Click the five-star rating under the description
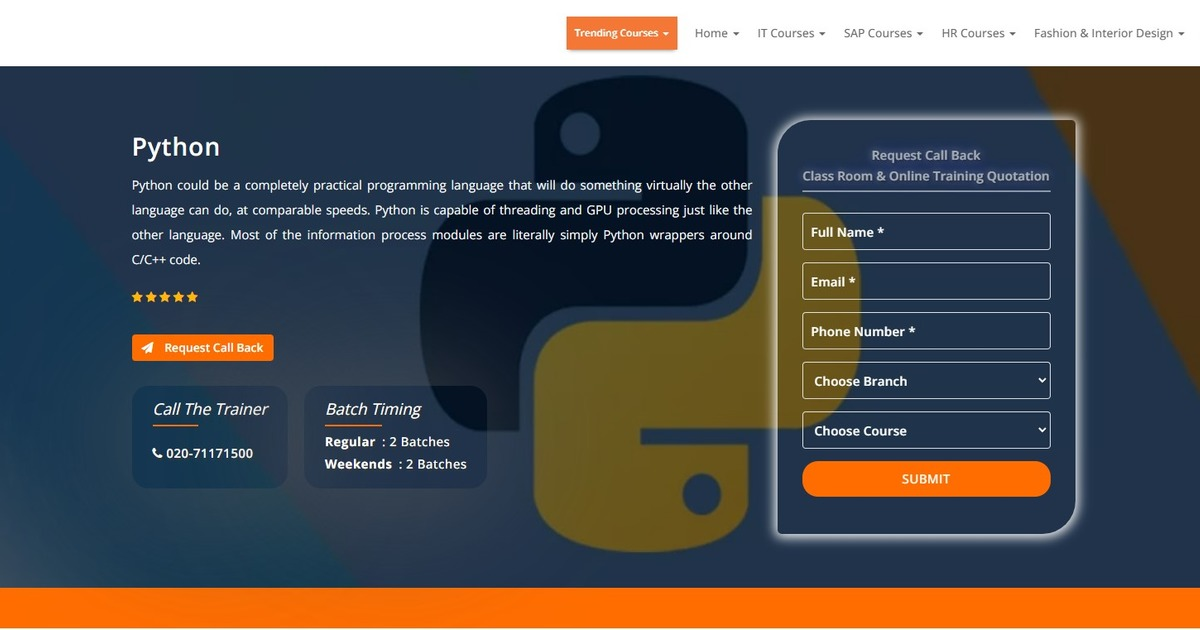 (165, 297)
